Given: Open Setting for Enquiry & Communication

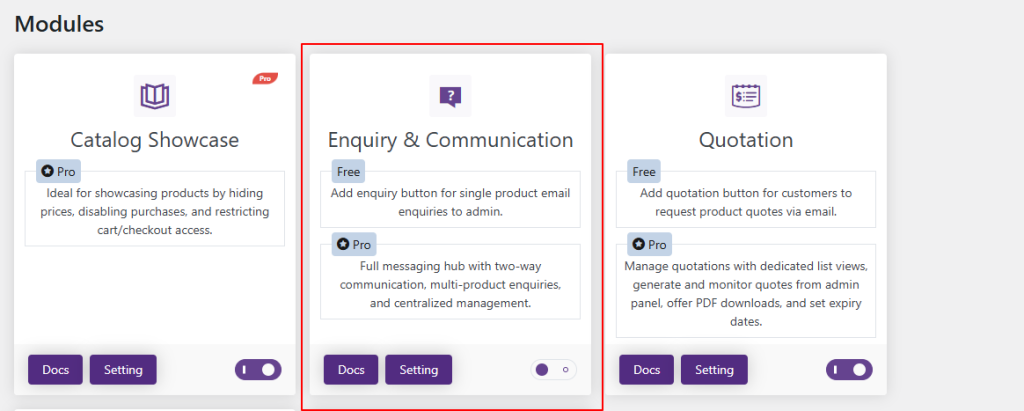Looking at the screenshot, I should point(419,370).
